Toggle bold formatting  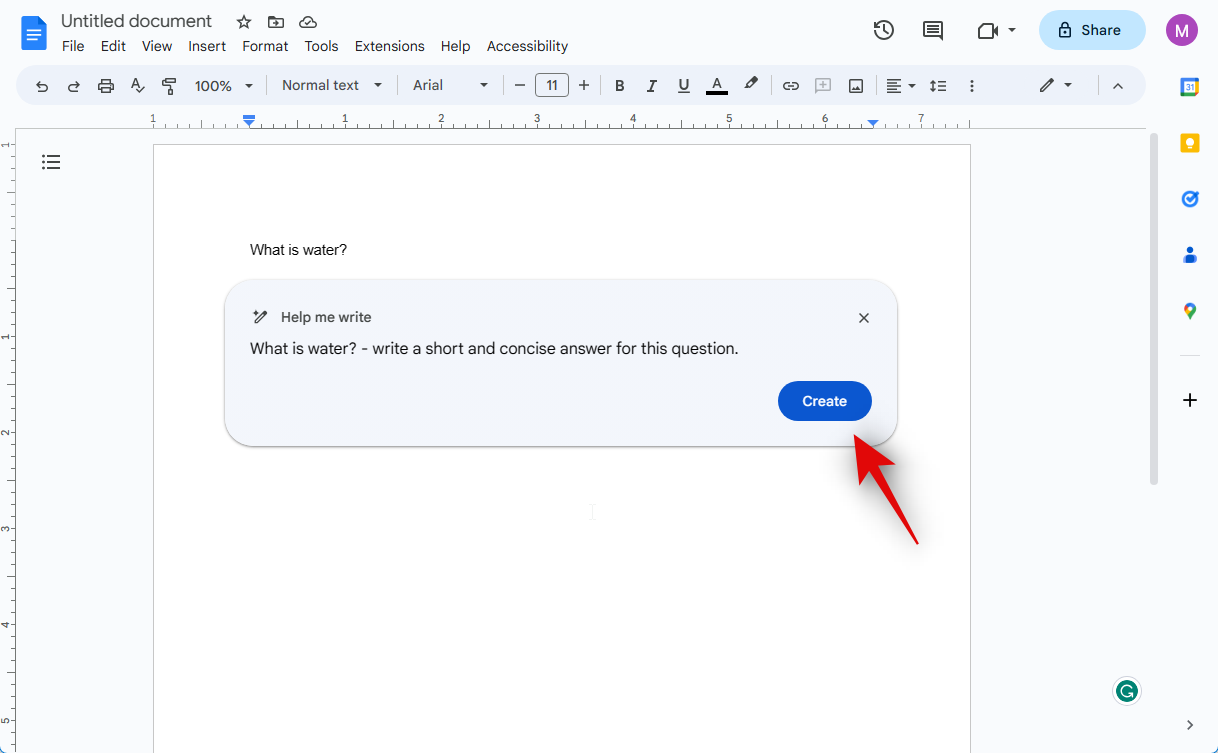tap(620, 86)
